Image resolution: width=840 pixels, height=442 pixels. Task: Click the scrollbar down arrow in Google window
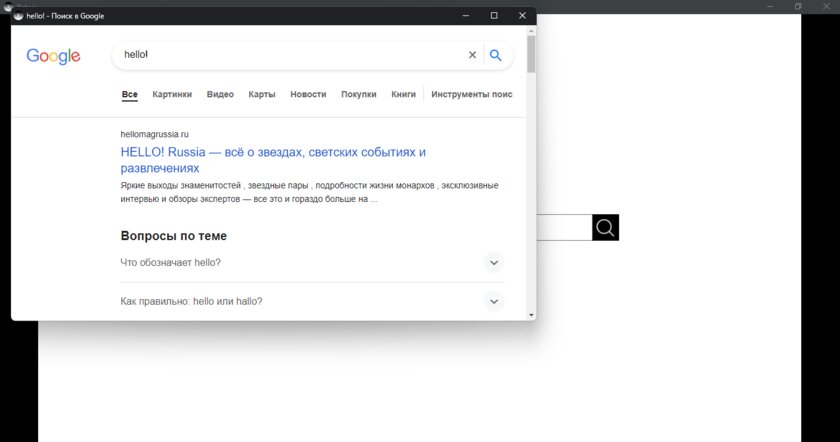(531, 315)
